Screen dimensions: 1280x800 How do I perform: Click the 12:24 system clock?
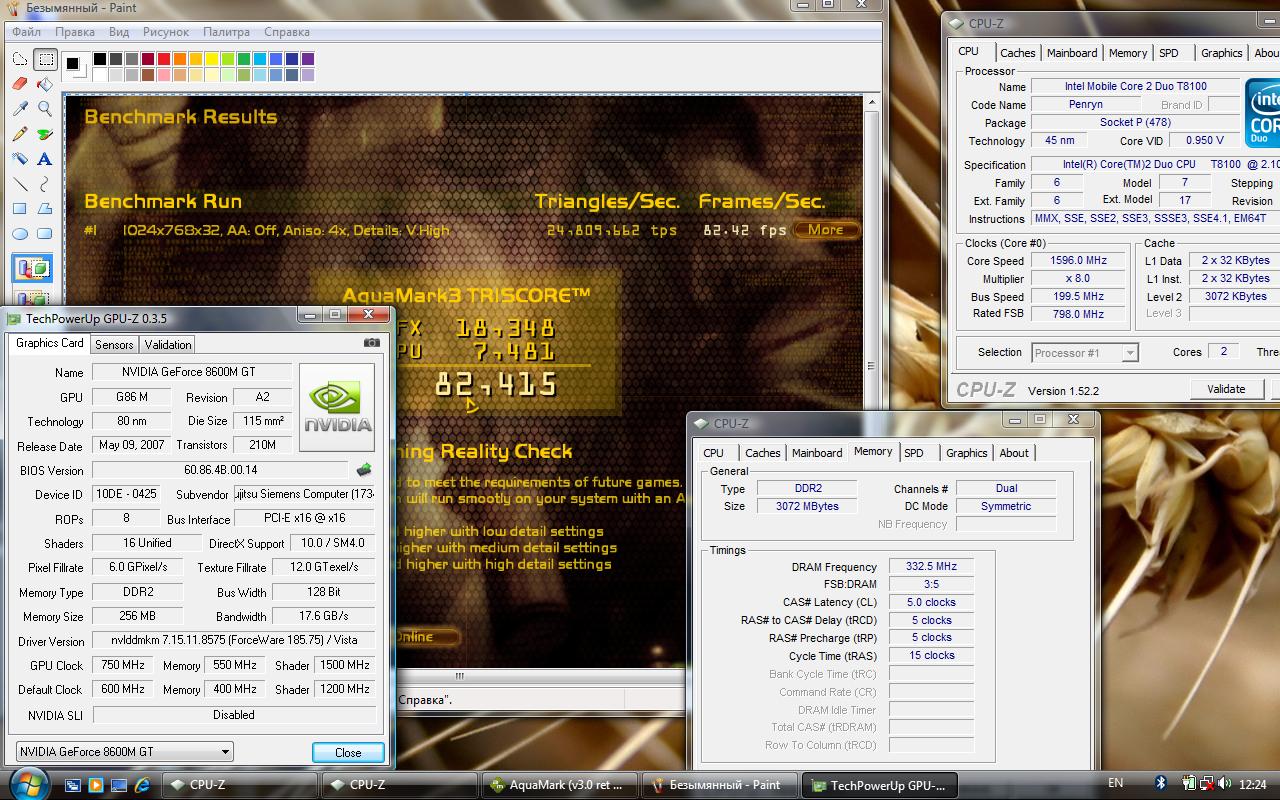(1253, 784)
